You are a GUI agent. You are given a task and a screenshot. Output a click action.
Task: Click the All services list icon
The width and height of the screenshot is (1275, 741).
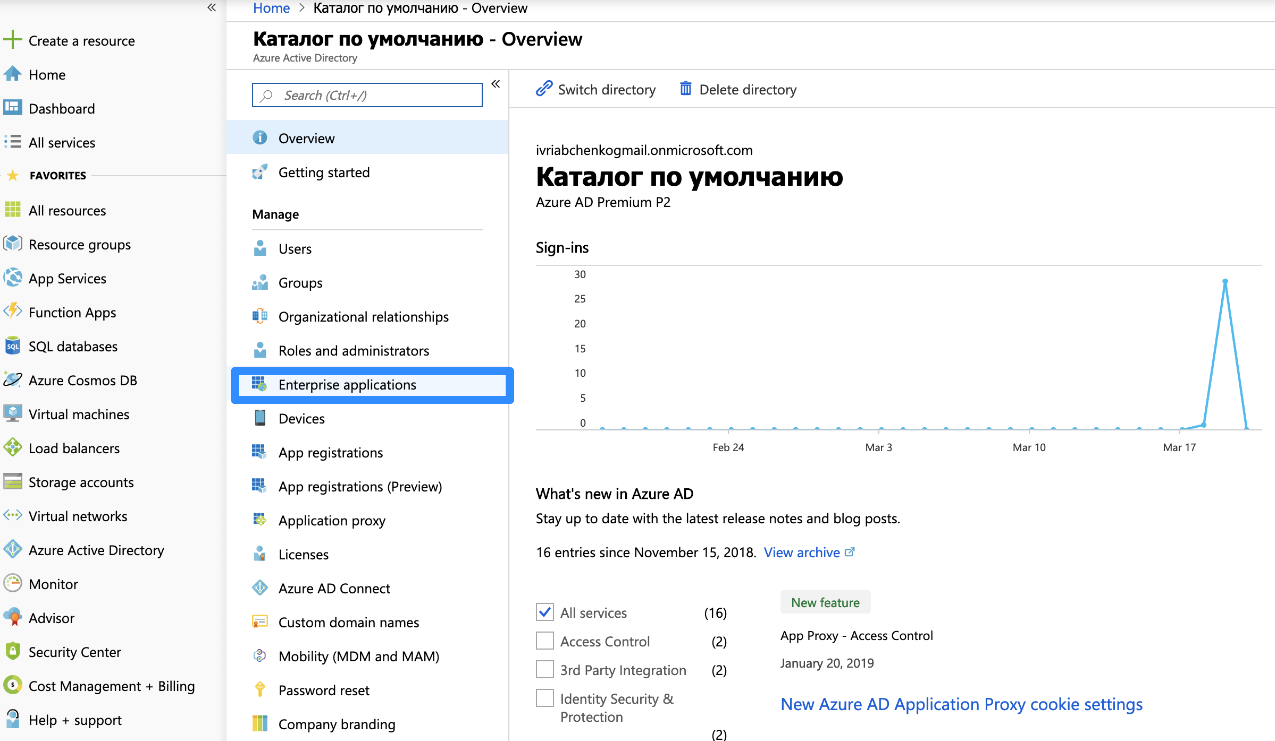(x=12, y=142)
